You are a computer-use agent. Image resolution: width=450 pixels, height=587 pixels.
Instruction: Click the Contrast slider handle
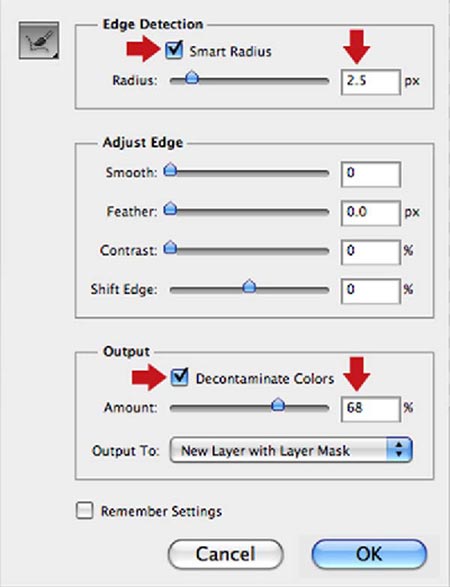coord(170,248)
